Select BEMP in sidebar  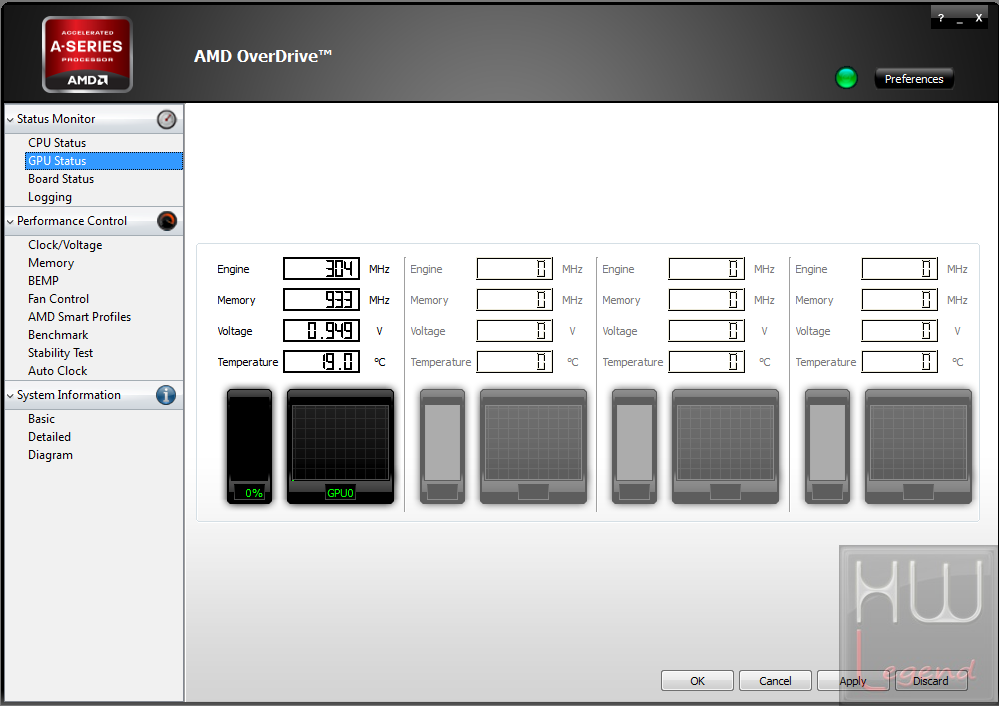point(43,280)
